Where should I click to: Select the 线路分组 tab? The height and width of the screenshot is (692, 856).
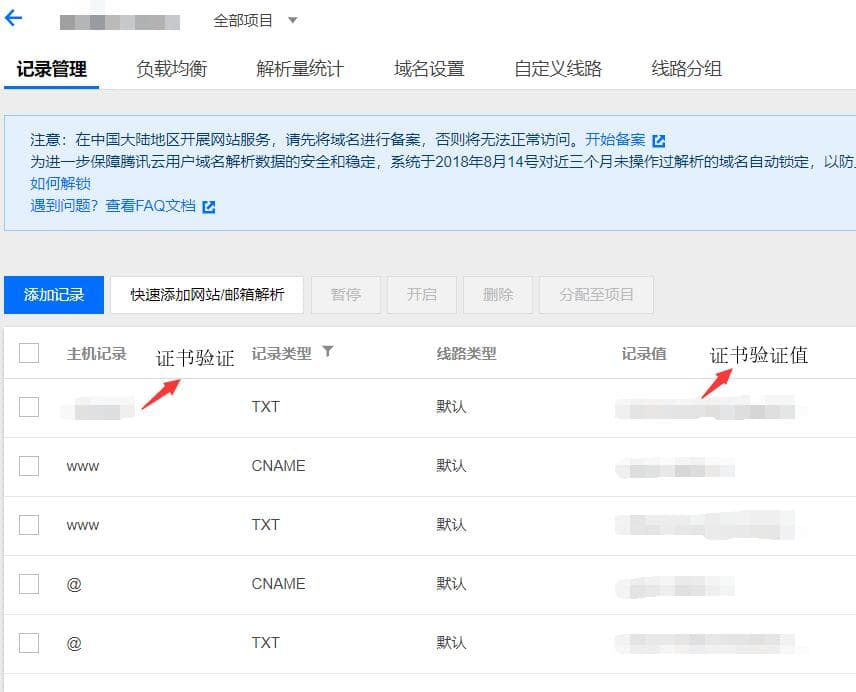point(686,69)
